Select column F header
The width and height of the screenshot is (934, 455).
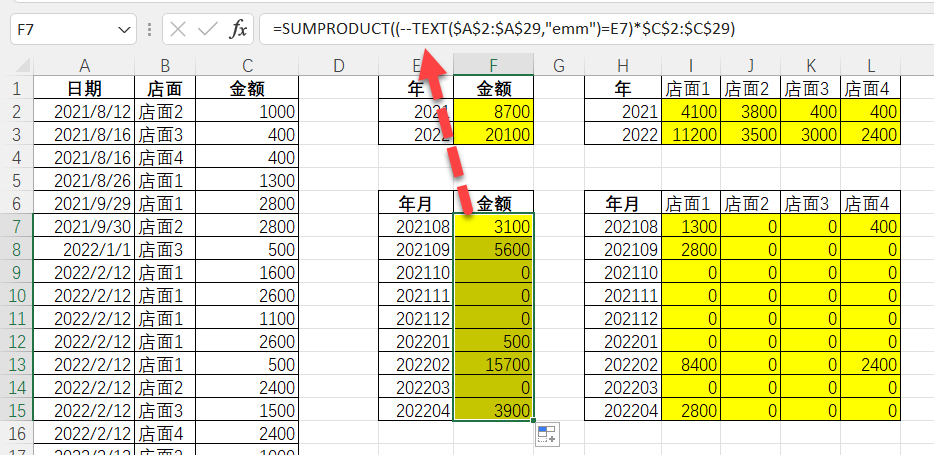click(x=493, y=66)
